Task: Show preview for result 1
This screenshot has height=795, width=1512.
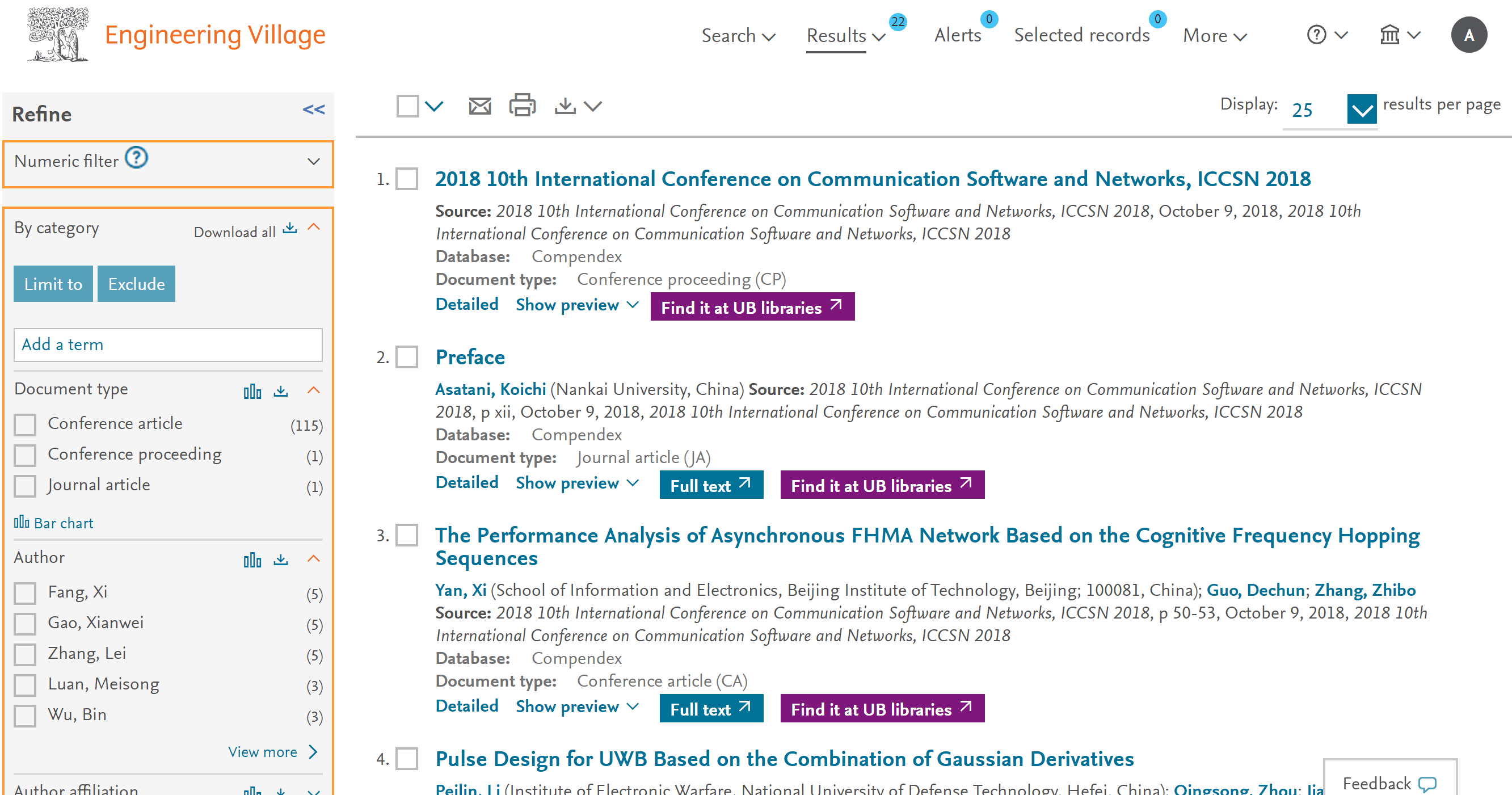Action: [576, 305]
